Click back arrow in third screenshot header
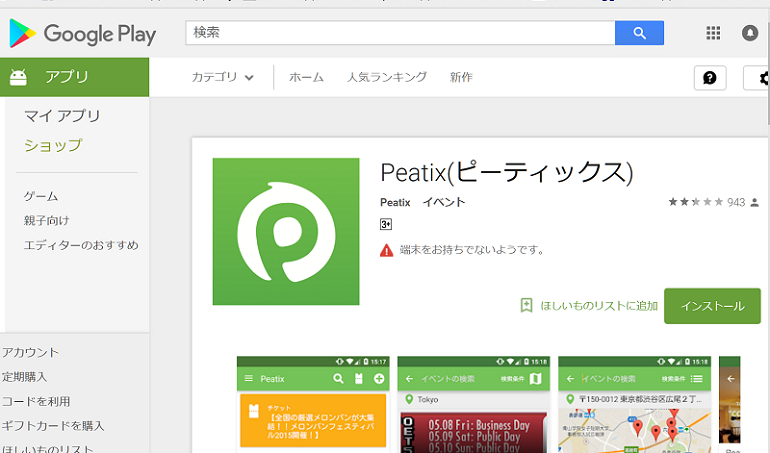Screen dimensions: 770x453 [570, 379]
